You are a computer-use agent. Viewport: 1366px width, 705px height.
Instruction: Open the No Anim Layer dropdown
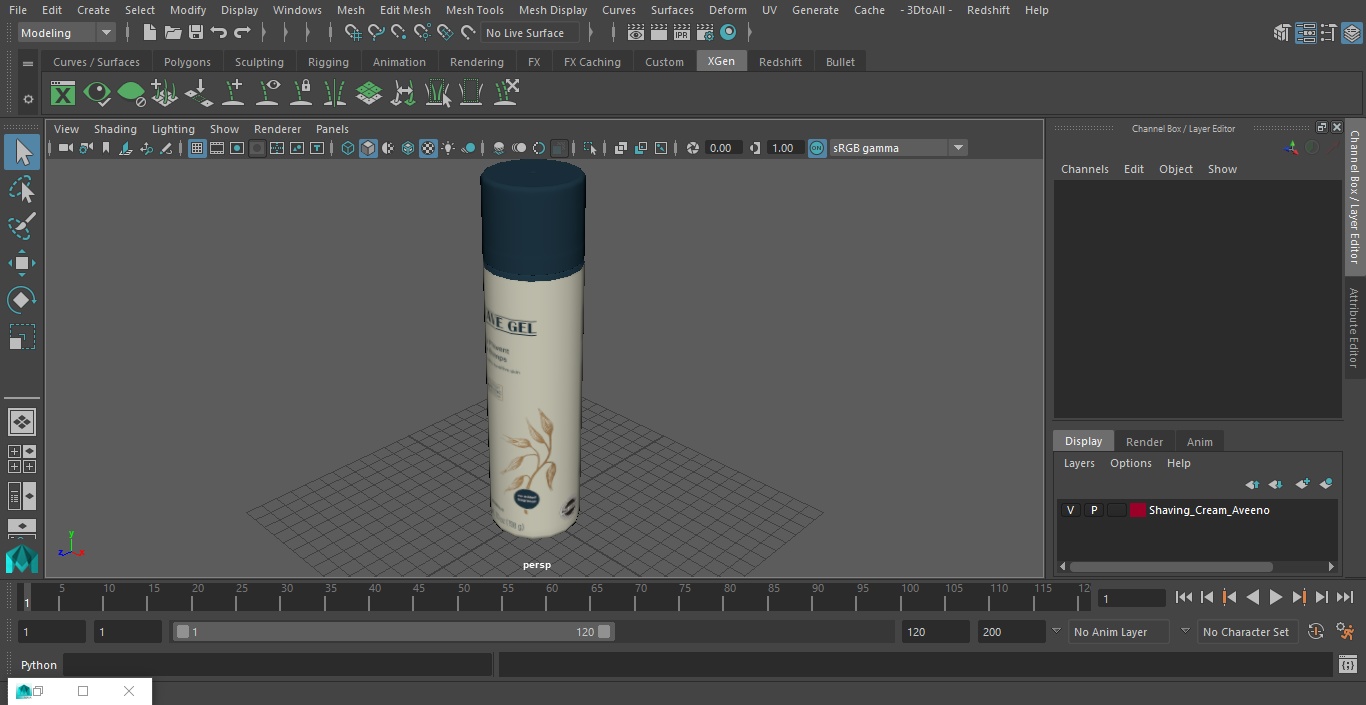[1117, 632]
